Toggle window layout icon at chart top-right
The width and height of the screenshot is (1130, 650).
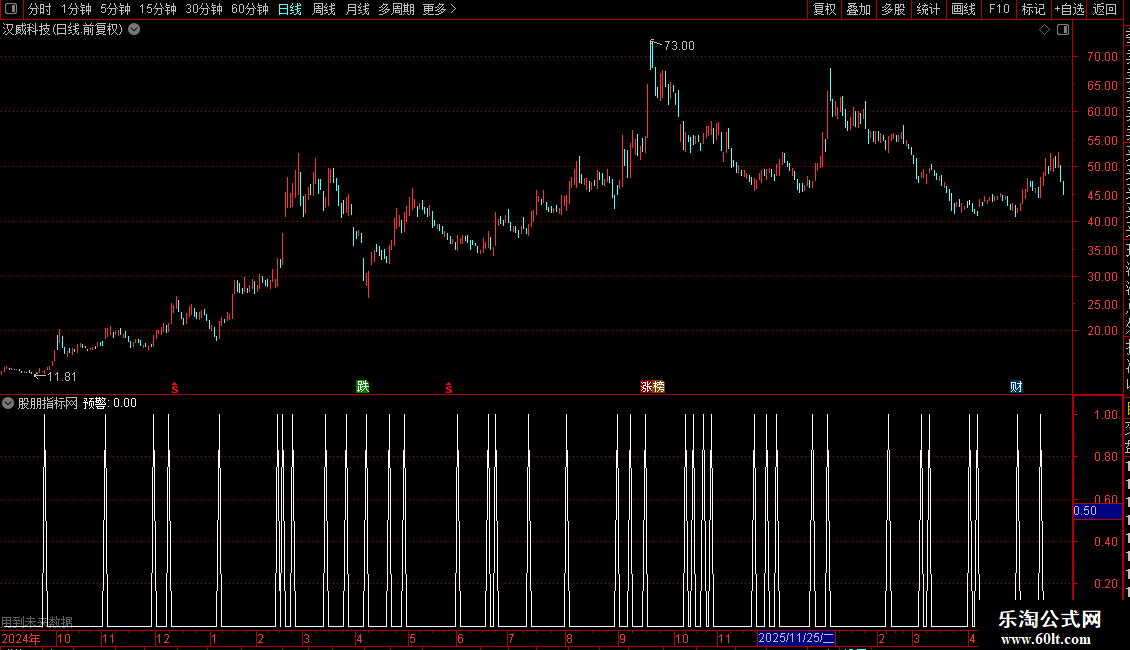point(1063,30)
